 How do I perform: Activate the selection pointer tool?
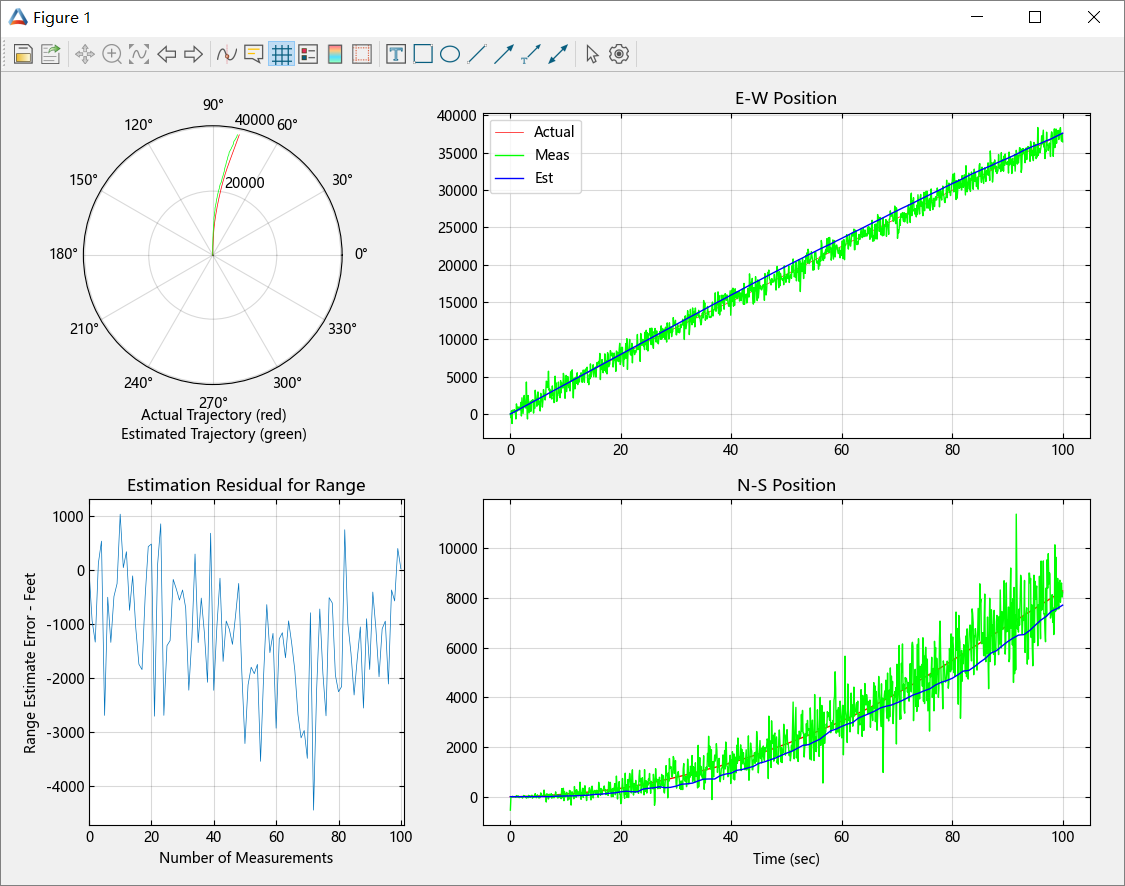pyautogui.click(x=592, y=55)
